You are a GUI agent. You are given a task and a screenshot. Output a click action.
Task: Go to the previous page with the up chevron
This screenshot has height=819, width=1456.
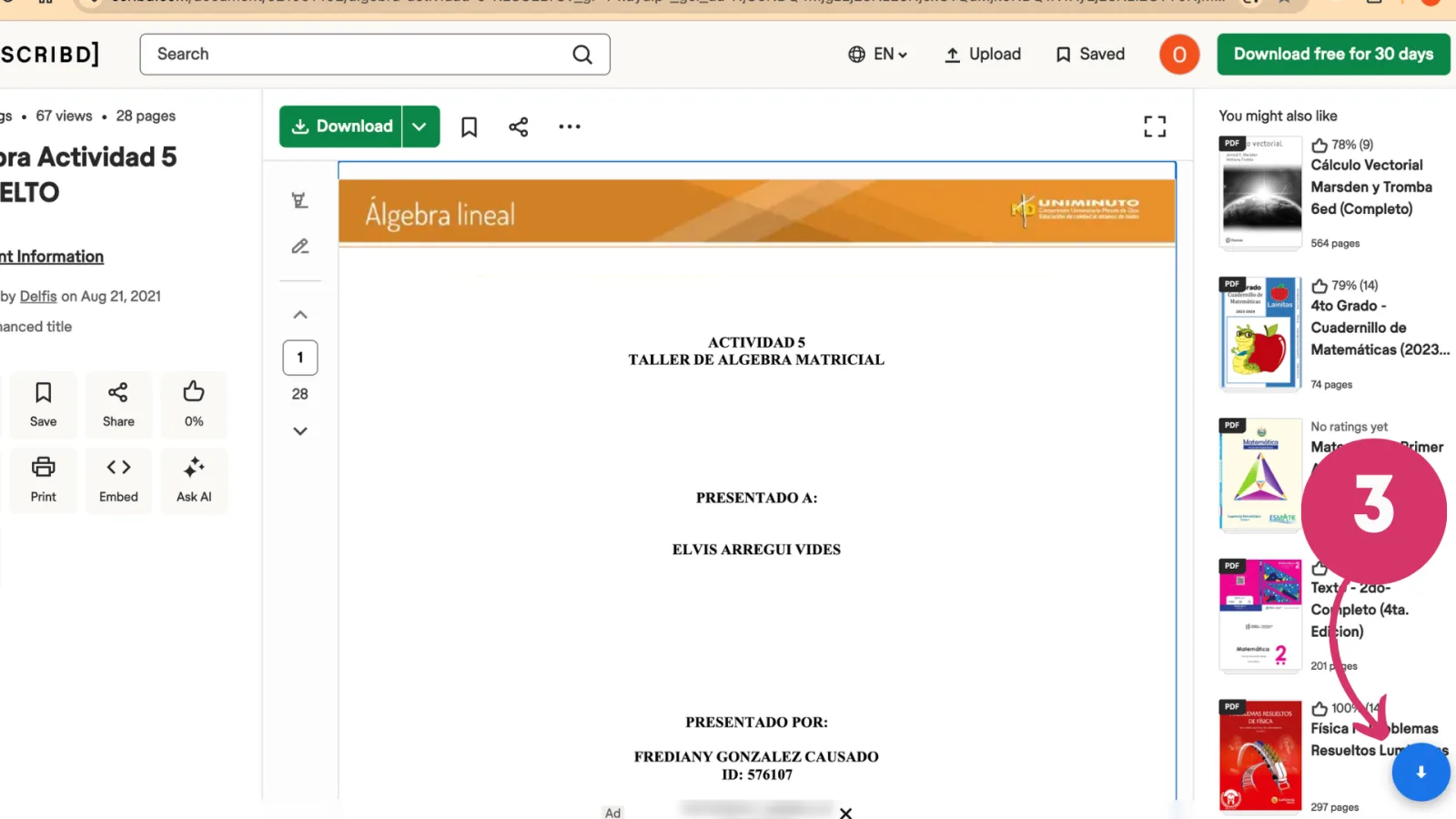pos(300,315)
